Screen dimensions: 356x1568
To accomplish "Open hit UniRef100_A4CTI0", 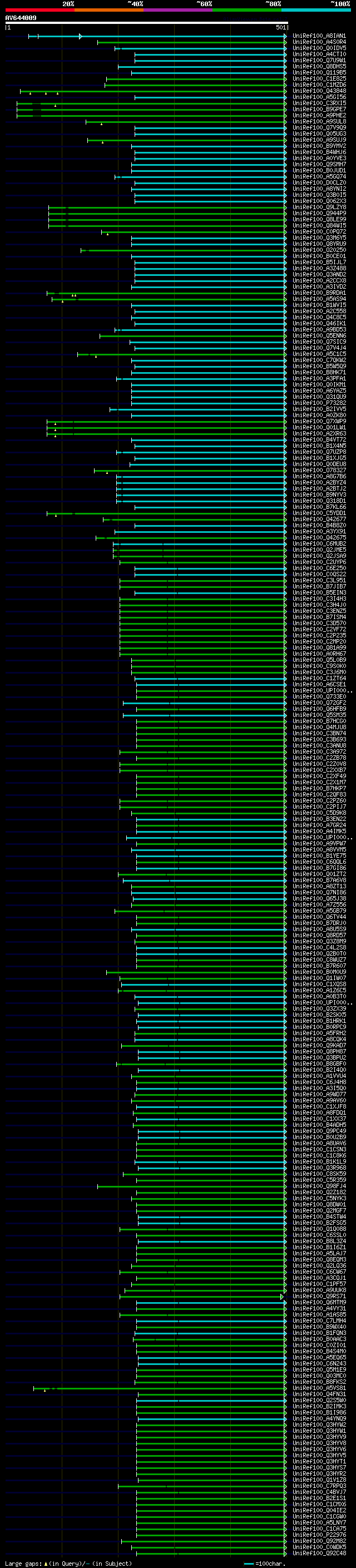I will point(319,54).
